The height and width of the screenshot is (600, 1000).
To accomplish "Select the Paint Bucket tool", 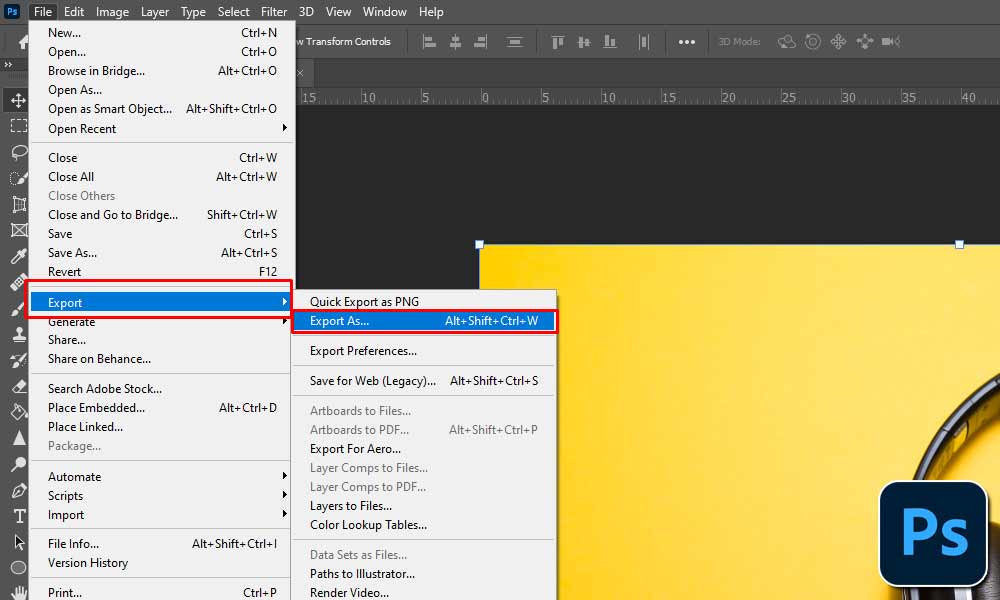I will [x=19, y=412].
